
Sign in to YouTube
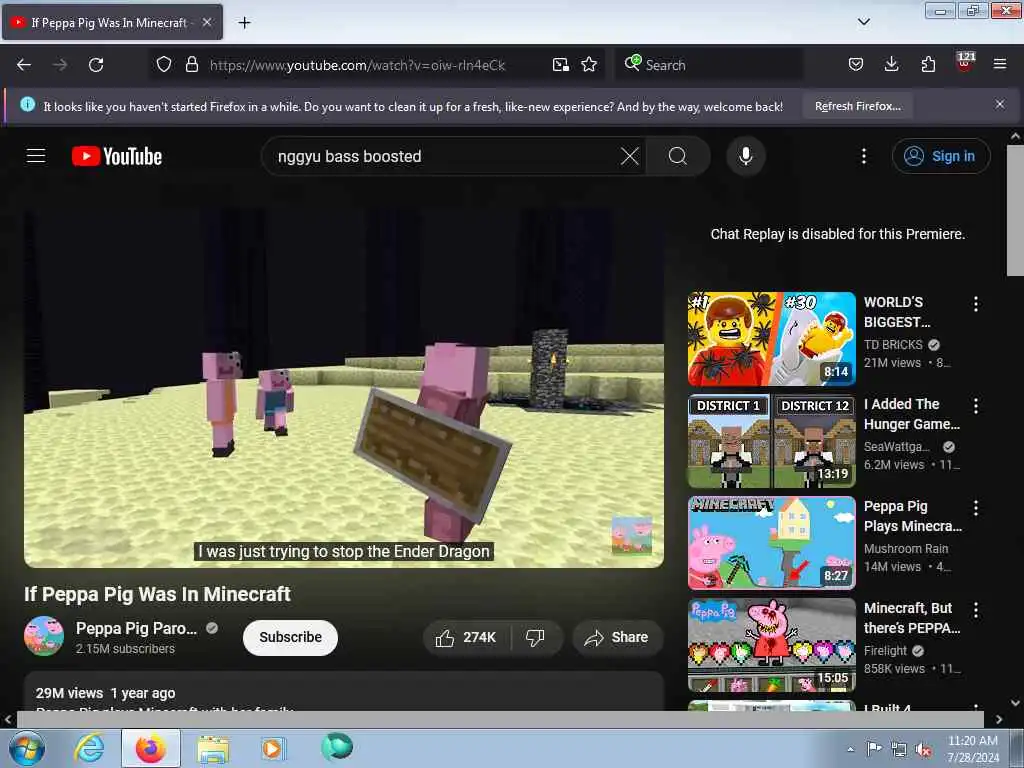(941, 156)
